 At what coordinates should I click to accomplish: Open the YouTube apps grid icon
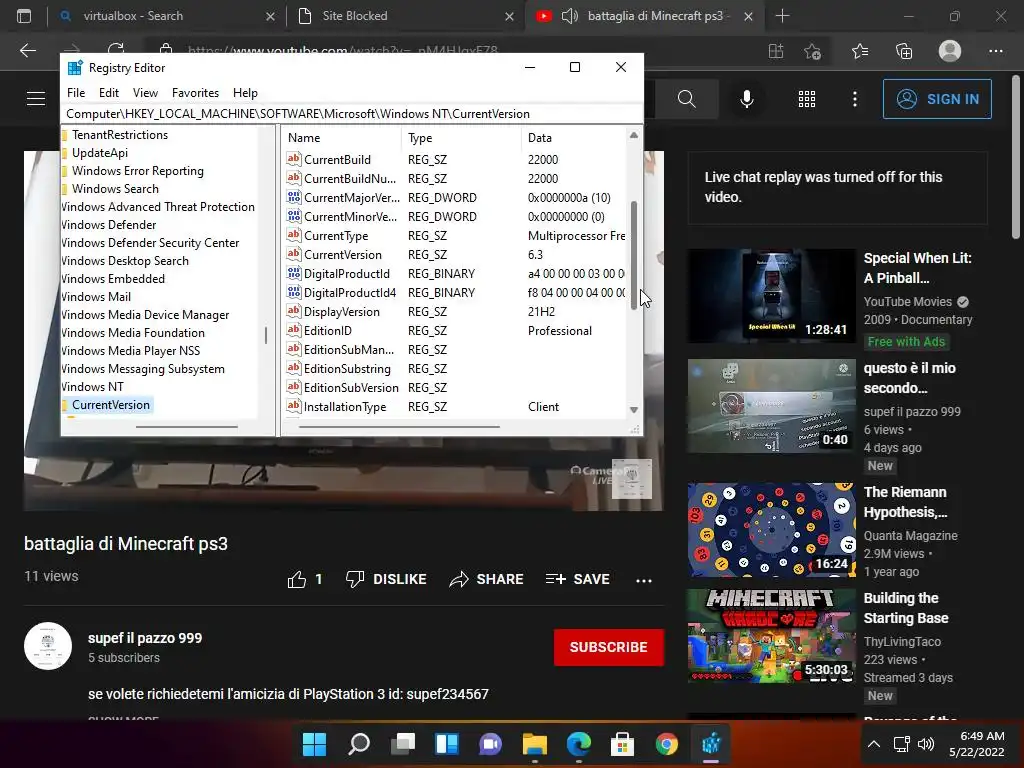click(x=807, y=99)
